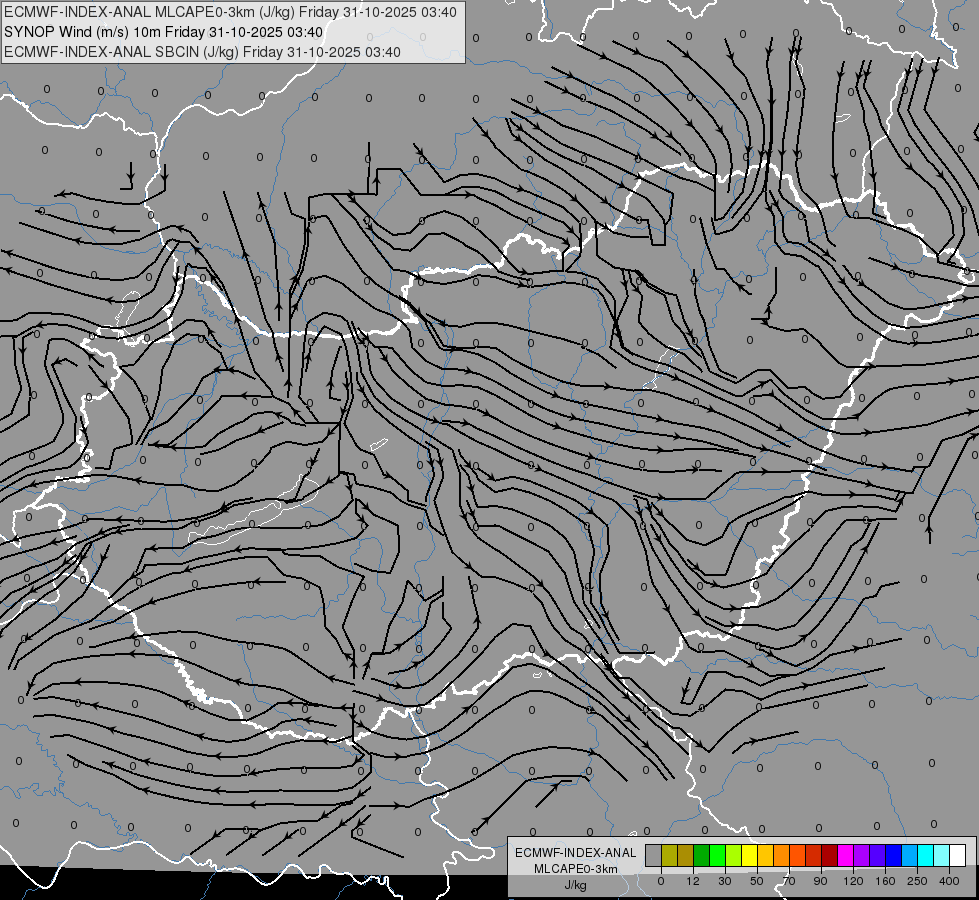Click the purple legend swatch
This screenshot has width=979, height=900.
(862, 855)
